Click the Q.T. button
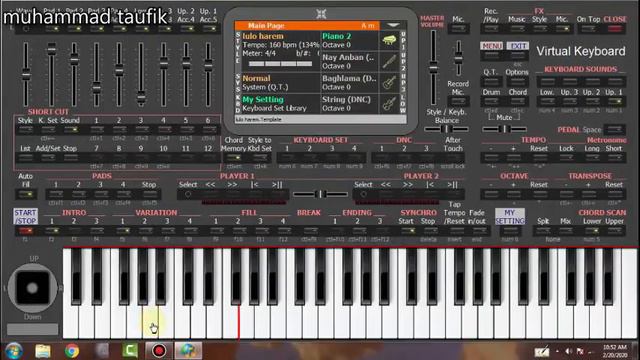640x360 pixels. pyautogui.click(x=491, y=82)
